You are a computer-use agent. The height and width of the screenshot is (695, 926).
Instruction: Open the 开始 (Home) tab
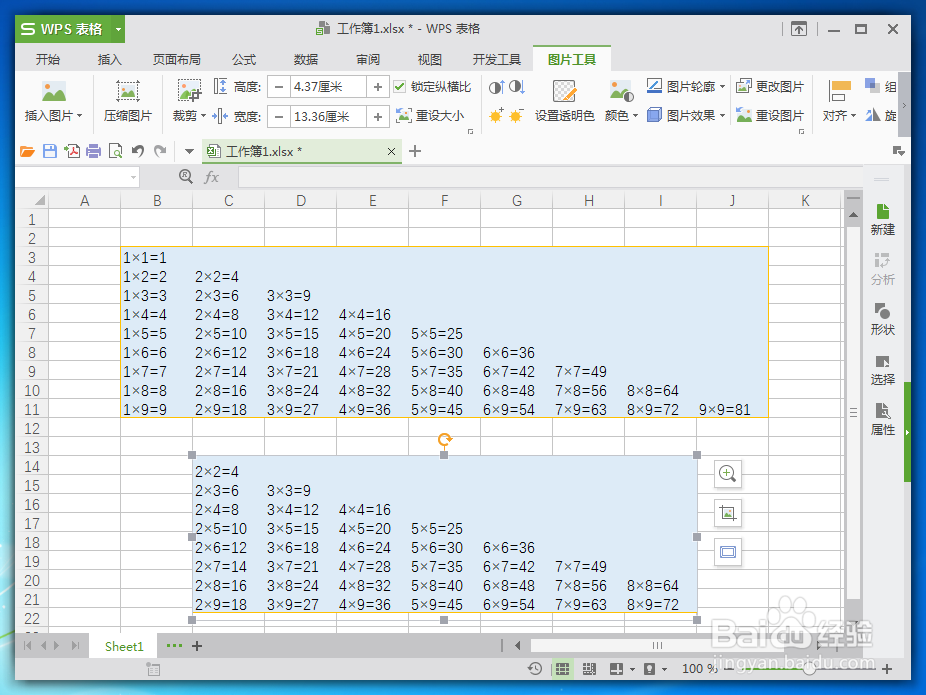point(48,59)
